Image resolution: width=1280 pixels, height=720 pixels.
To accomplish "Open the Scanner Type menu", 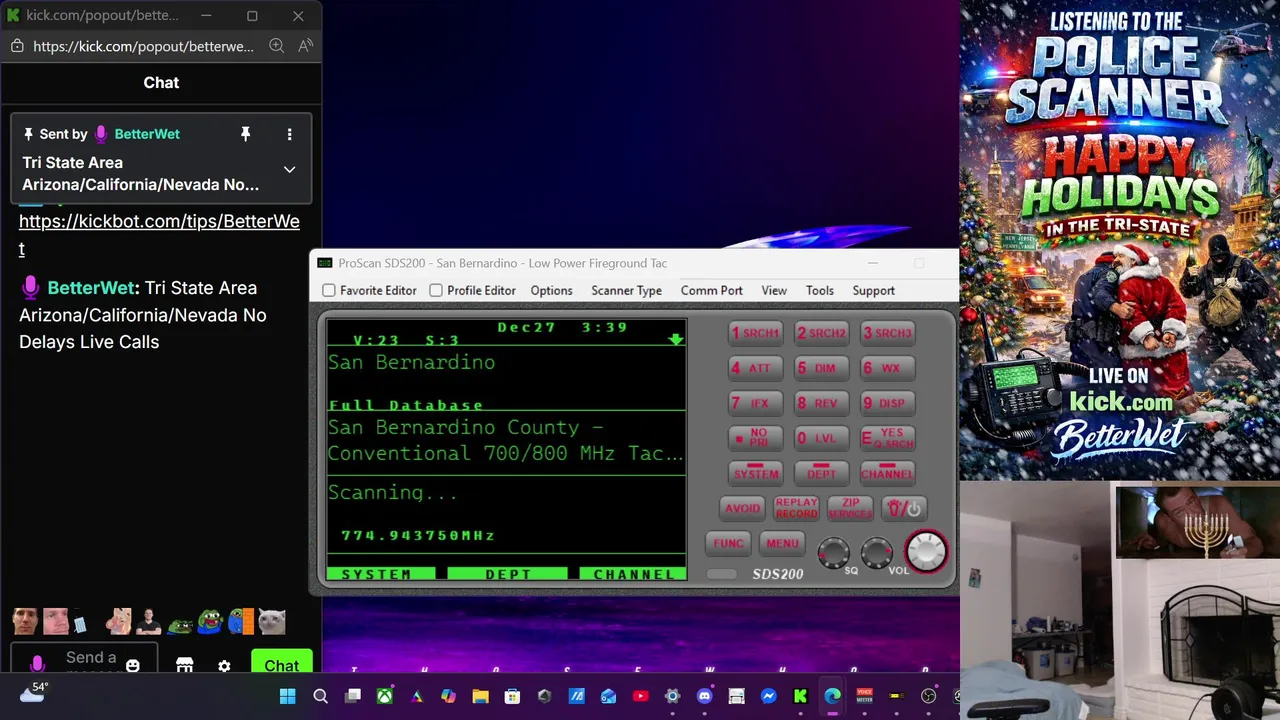I will pyautogui.click(x=626, y=290).
